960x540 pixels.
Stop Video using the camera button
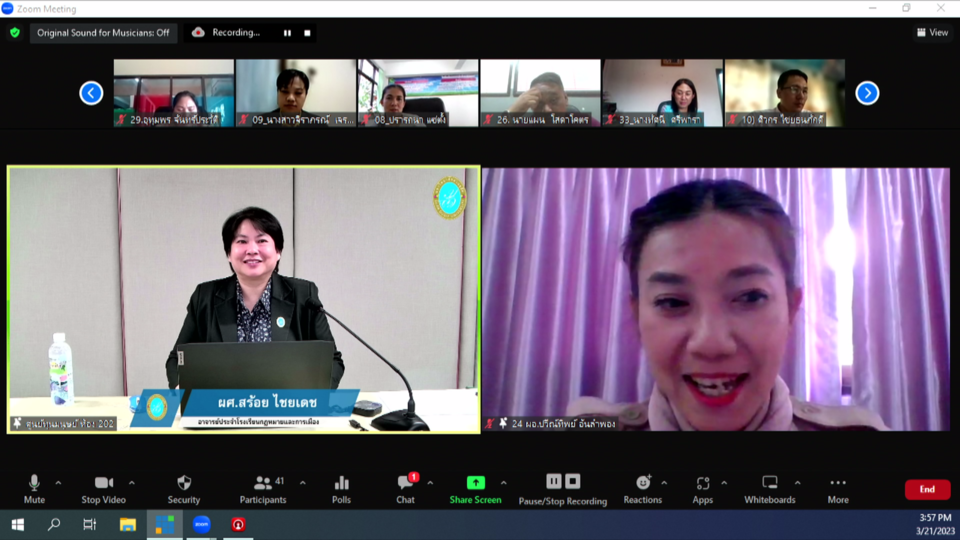click(x=104, y=488)
